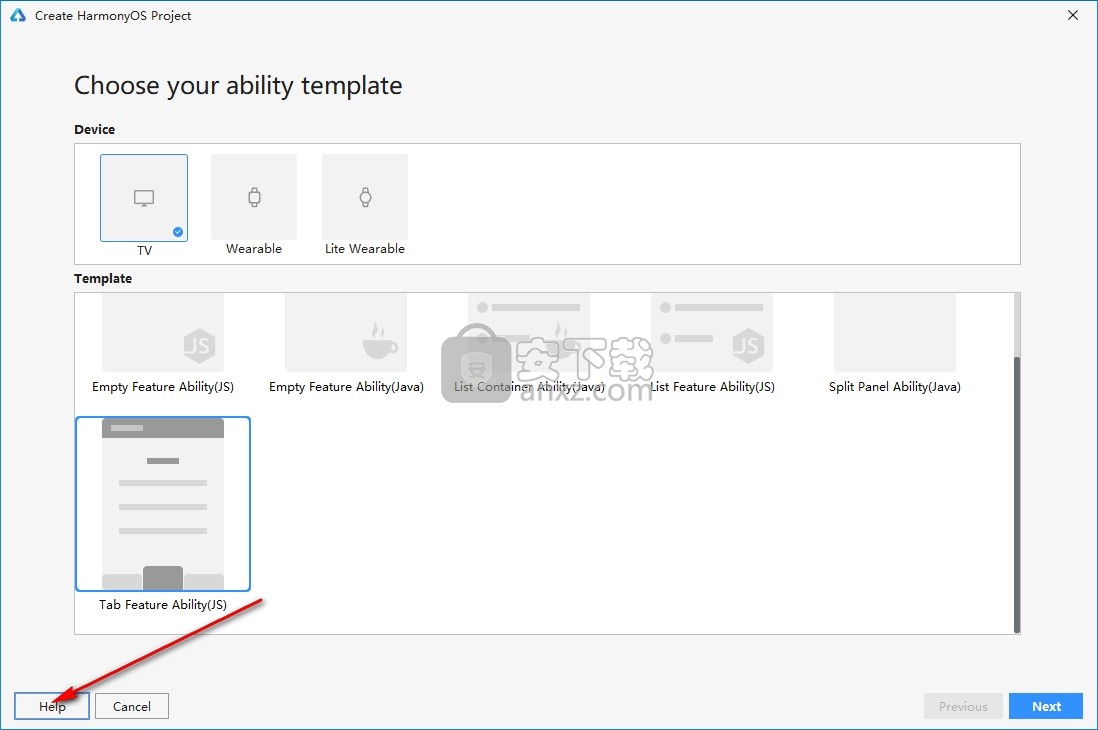Click the Next button
The image size is (1098, 730).
(x=1046, y=706)
